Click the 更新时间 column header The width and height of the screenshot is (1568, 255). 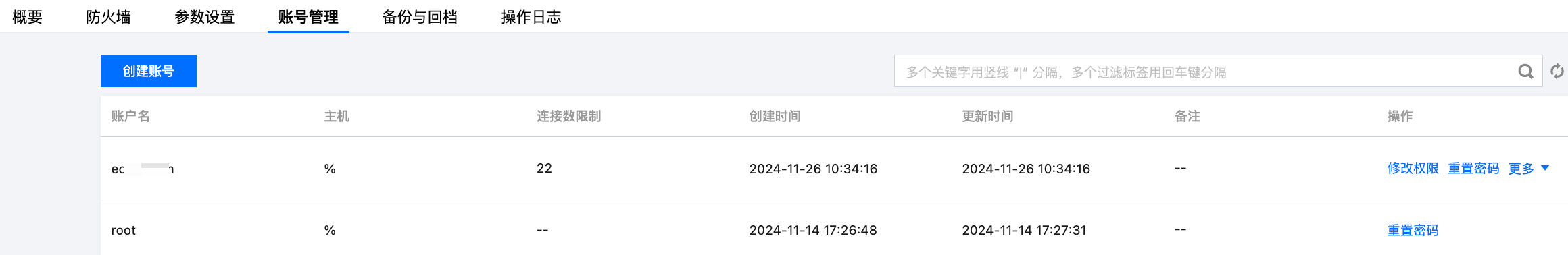987,116
